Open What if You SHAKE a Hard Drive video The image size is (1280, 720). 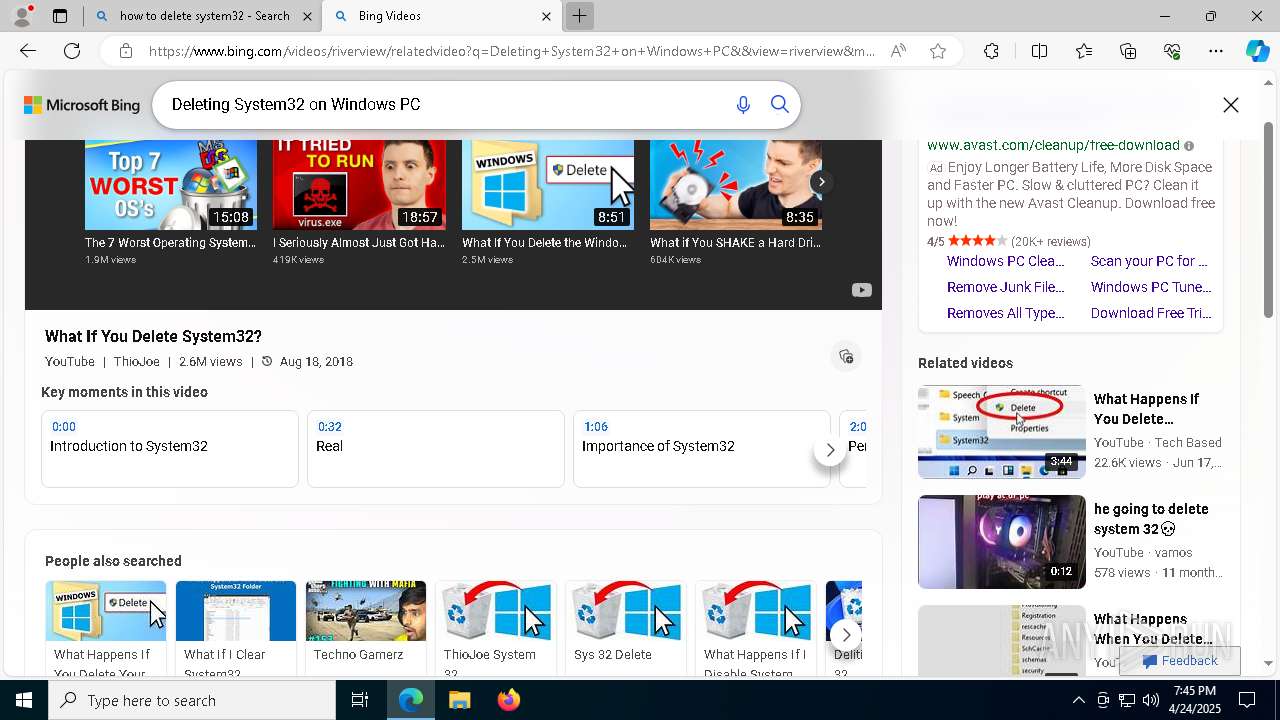click(x=736, y=185)
